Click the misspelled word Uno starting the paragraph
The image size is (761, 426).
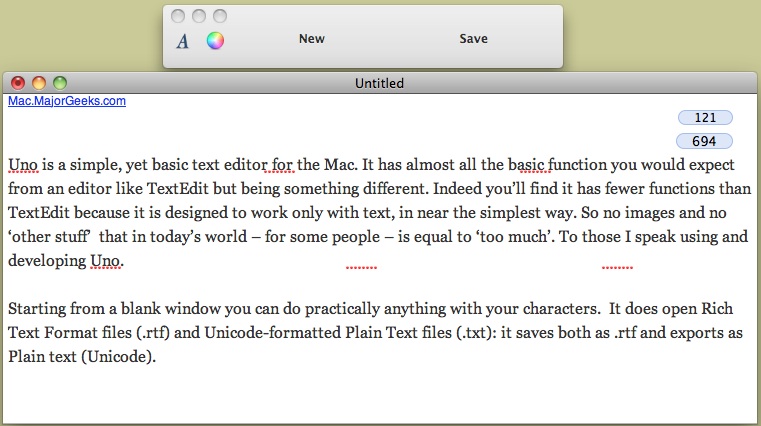click(x=23, y=165)
